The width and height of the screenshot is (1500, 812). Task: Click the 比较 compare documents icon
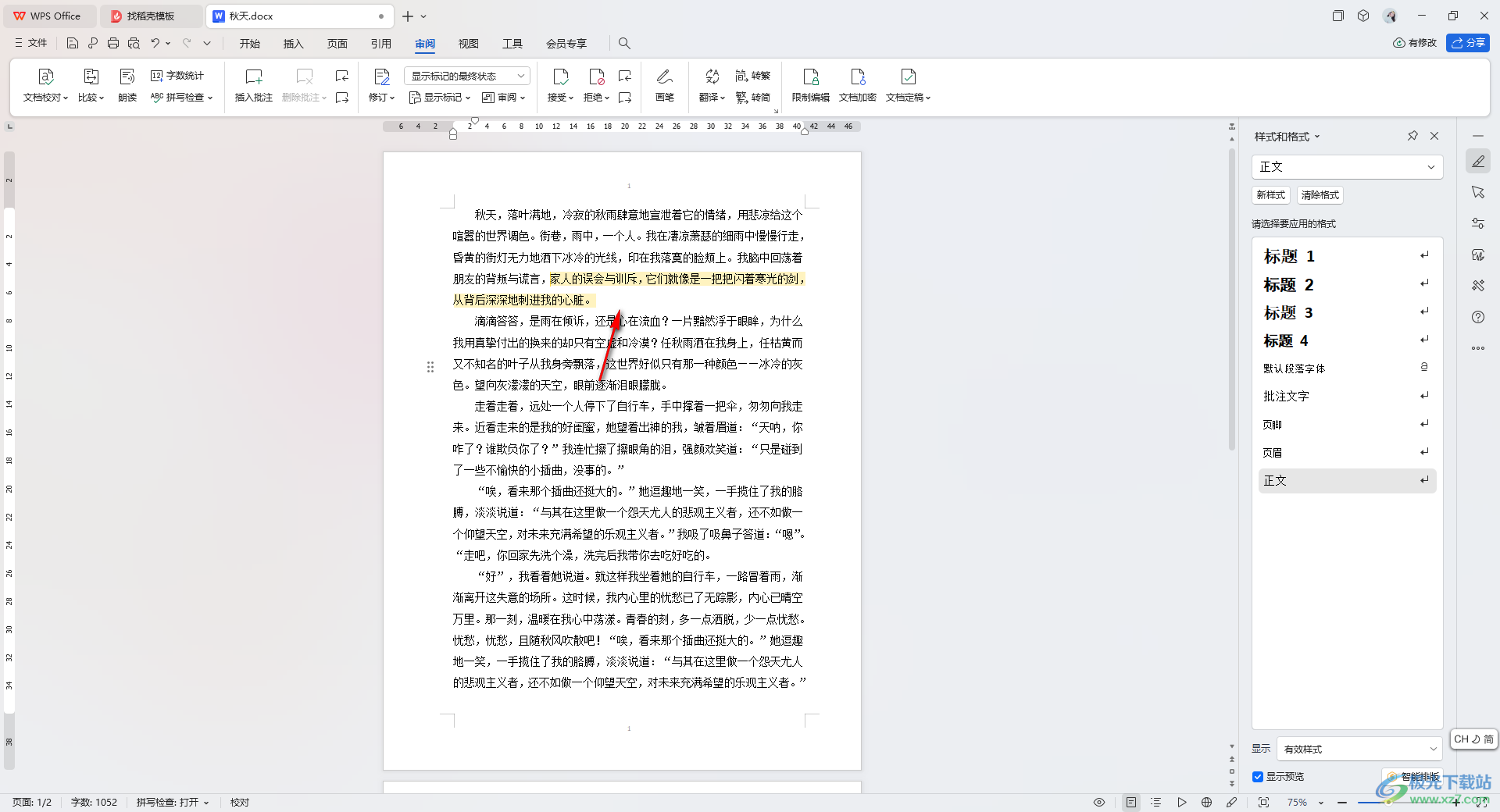[91, 77]
